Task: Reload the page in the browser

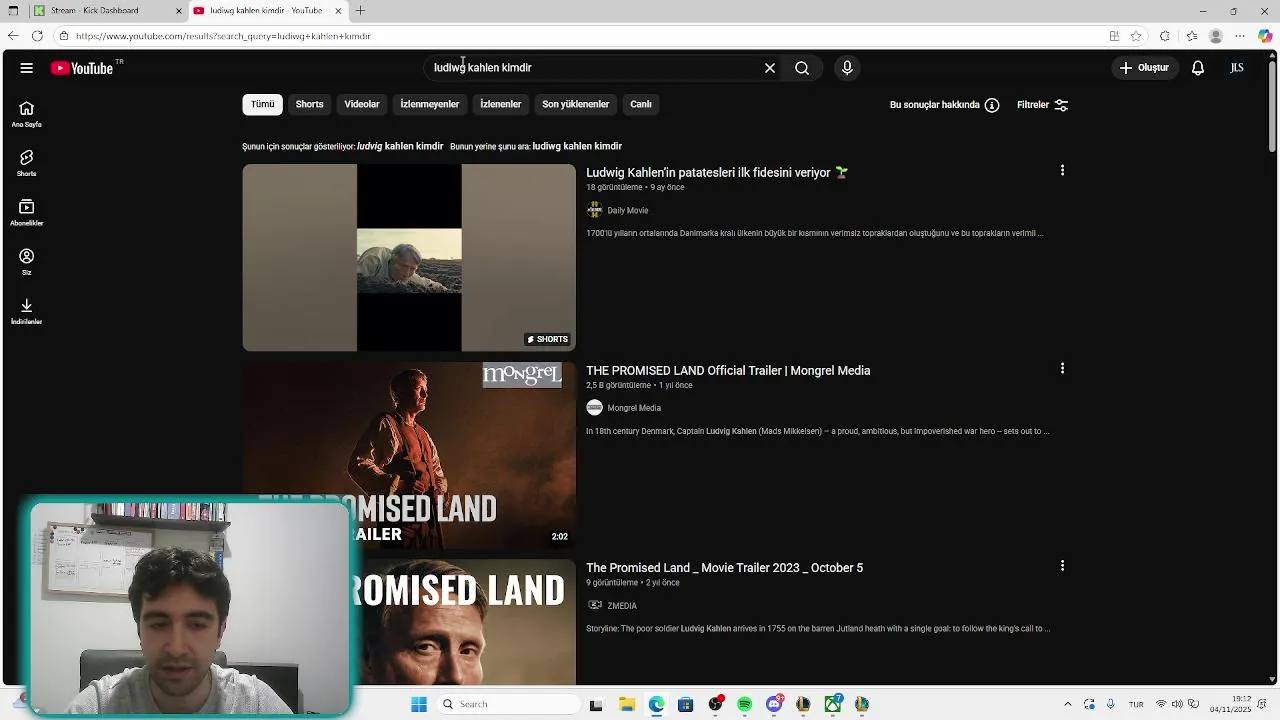Action: coord(37,36)
